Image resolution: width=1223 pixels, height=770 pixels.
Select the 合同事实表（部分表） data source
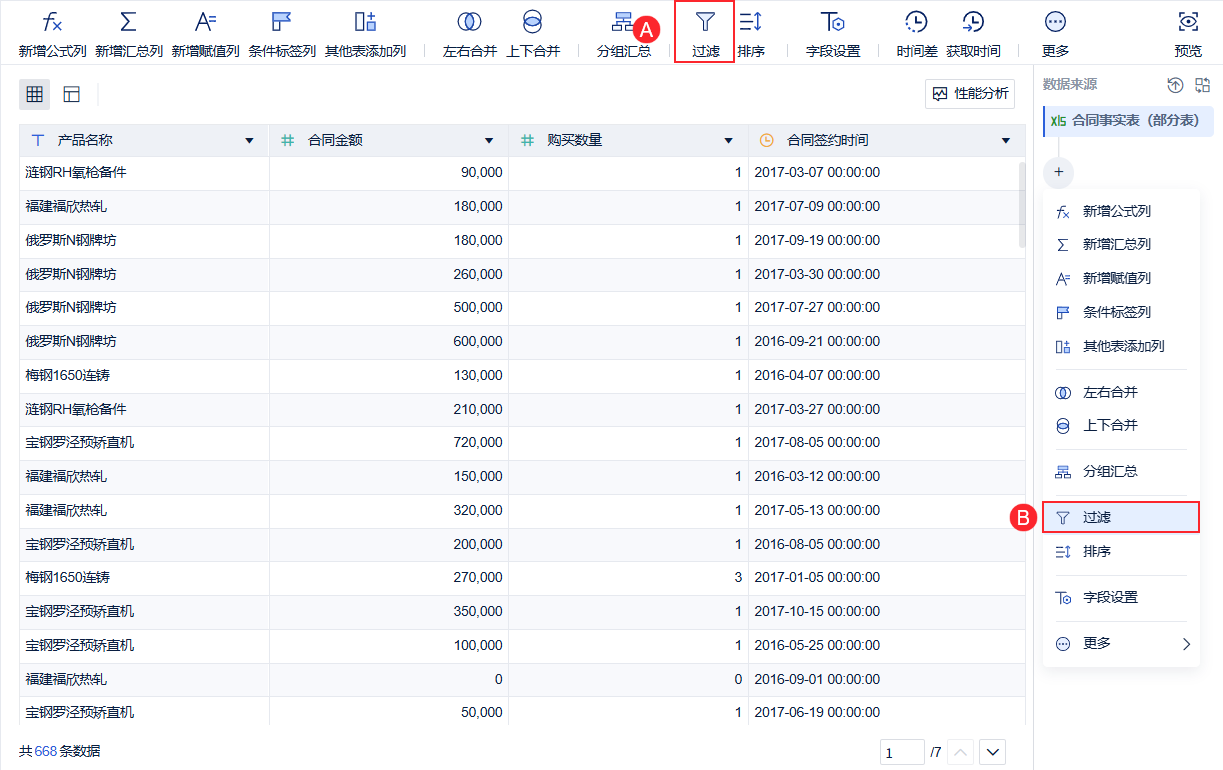tap(1128, 120)
